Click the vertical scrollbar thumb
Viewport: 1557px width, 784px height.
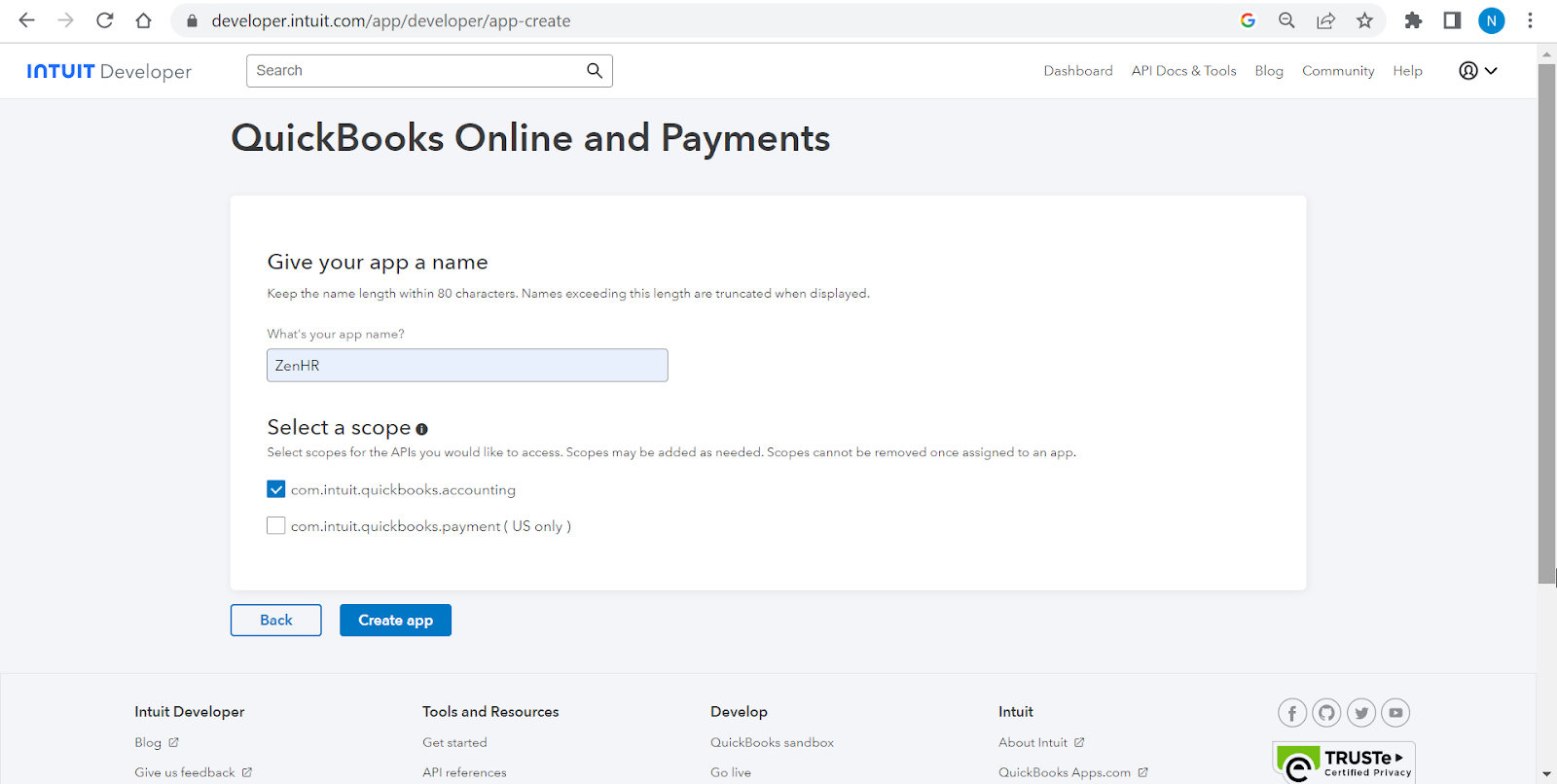(x=1546, y=323)
